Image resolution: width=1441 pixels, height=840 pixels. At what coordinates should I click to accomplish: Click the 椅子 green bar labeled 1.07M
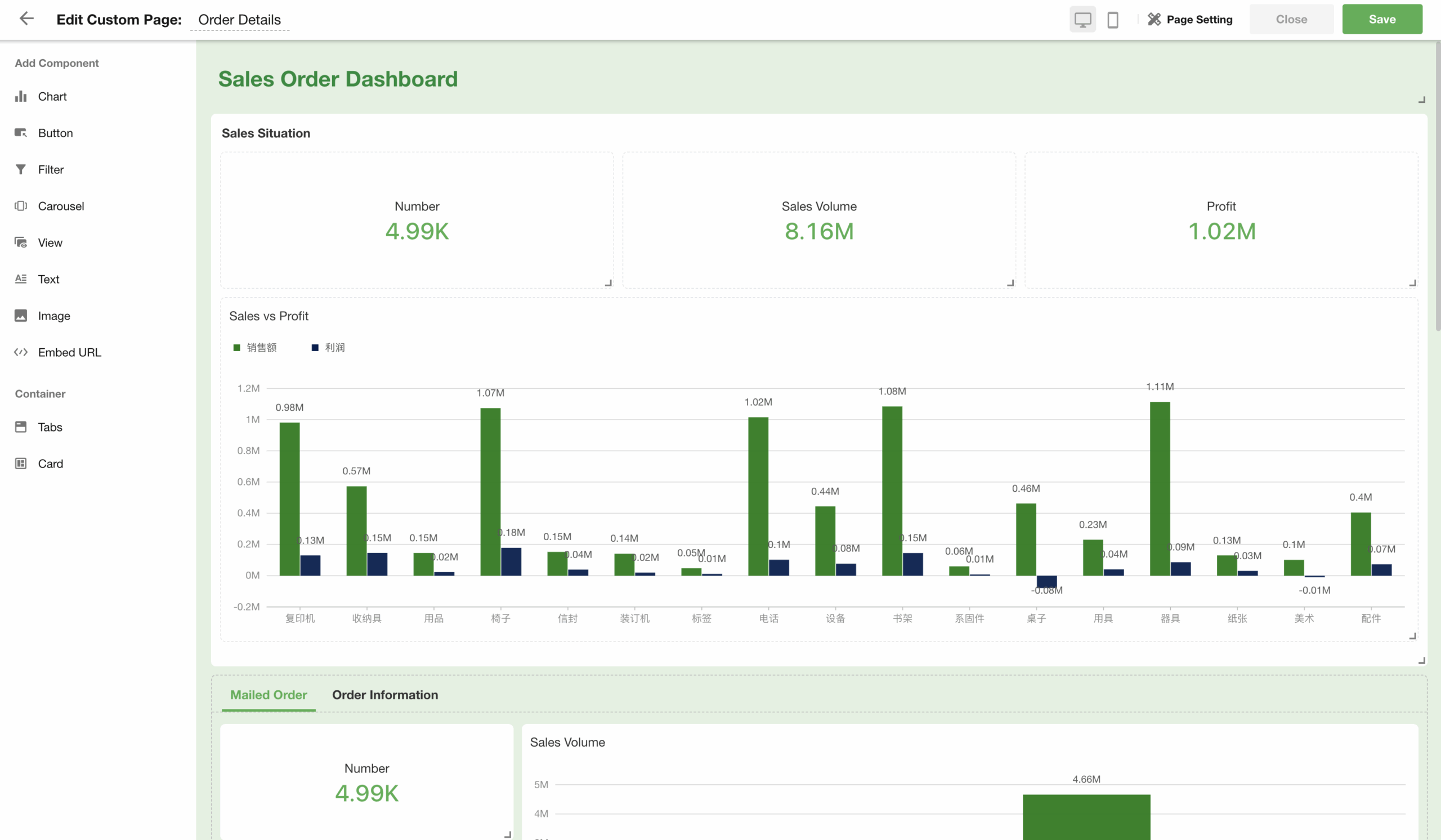pos(490,491)
